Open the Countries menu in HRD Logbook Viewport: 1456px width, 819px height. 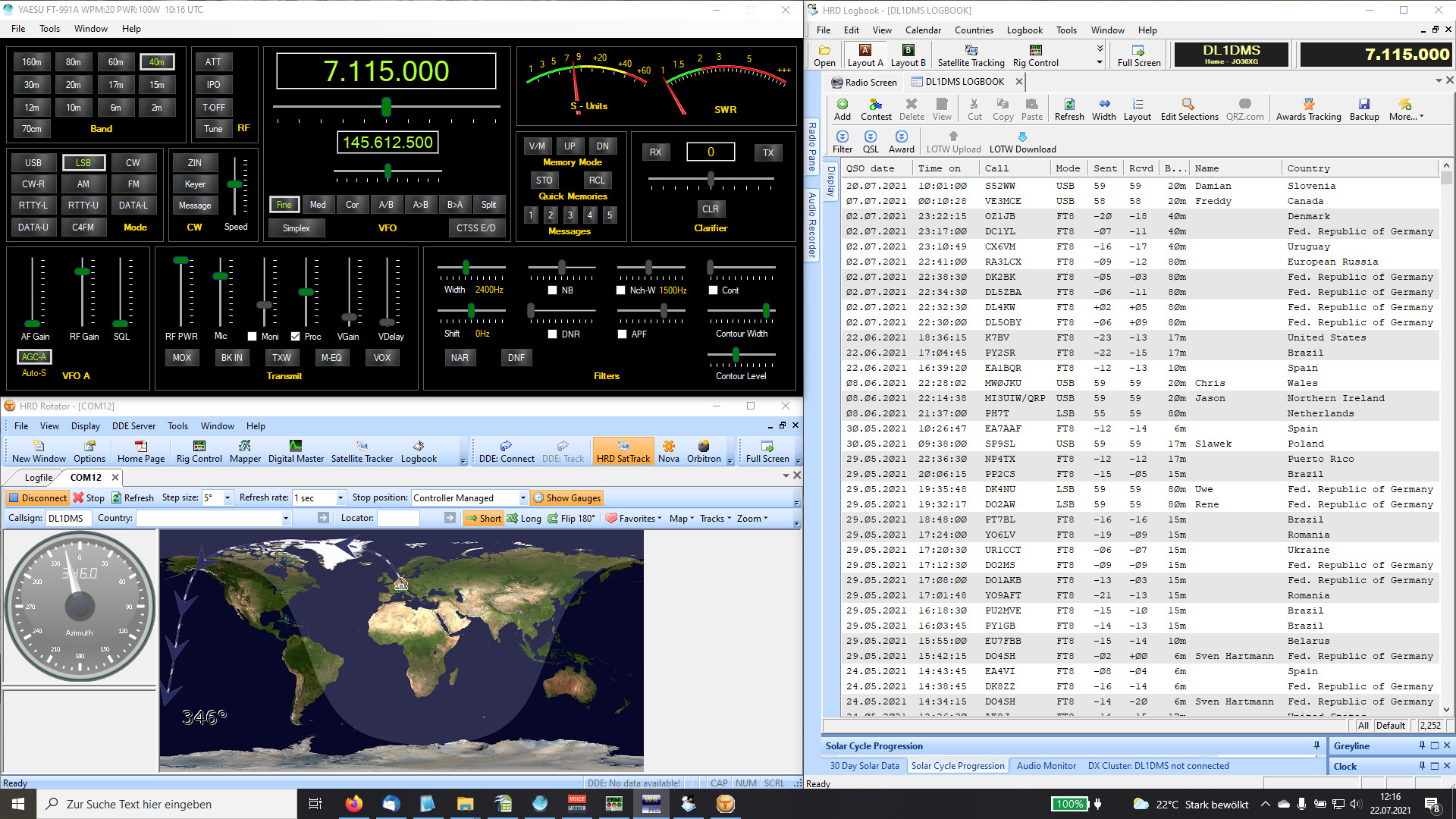pos(973,30)
